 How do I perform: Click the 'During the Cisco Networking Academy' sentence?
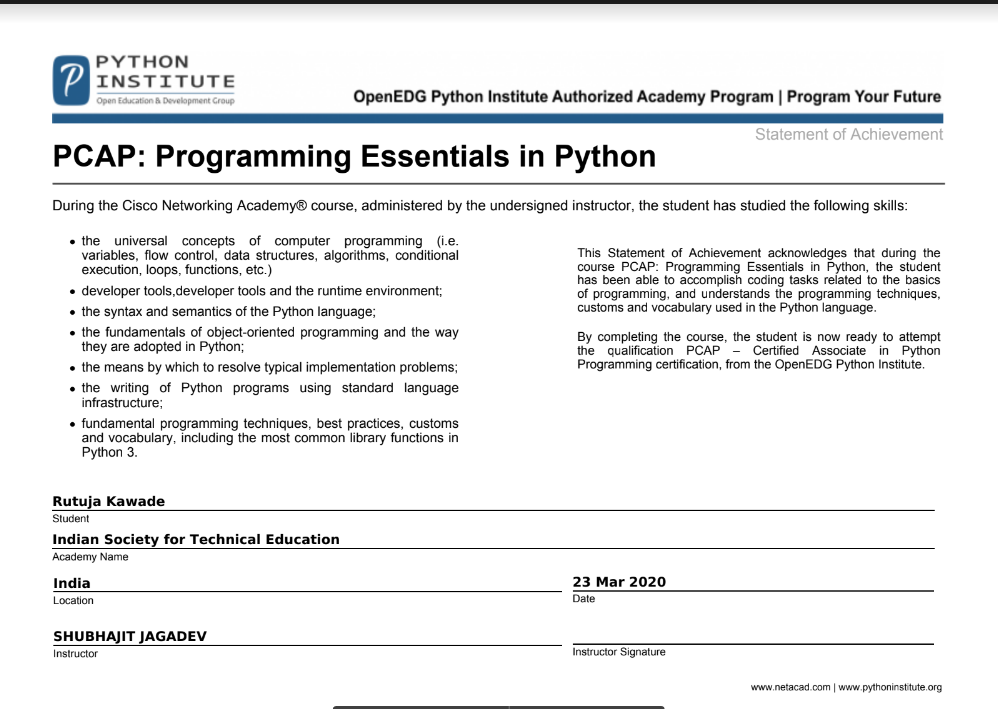point(480,206)
